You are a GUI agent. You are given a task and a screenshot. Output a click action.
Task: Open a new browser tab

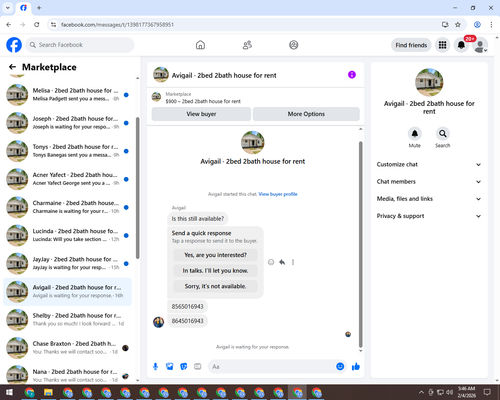tap(39, 8)
